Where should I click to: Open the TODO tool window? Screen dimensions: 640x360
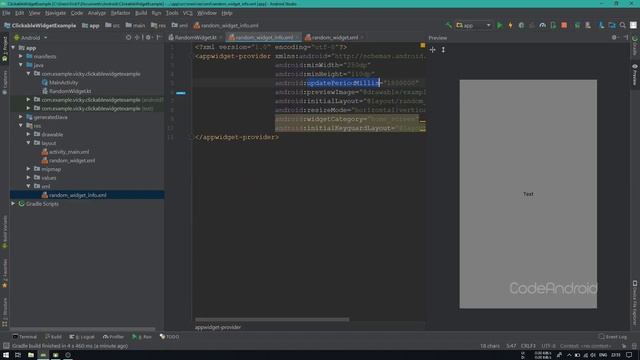(x=169, y=337)
